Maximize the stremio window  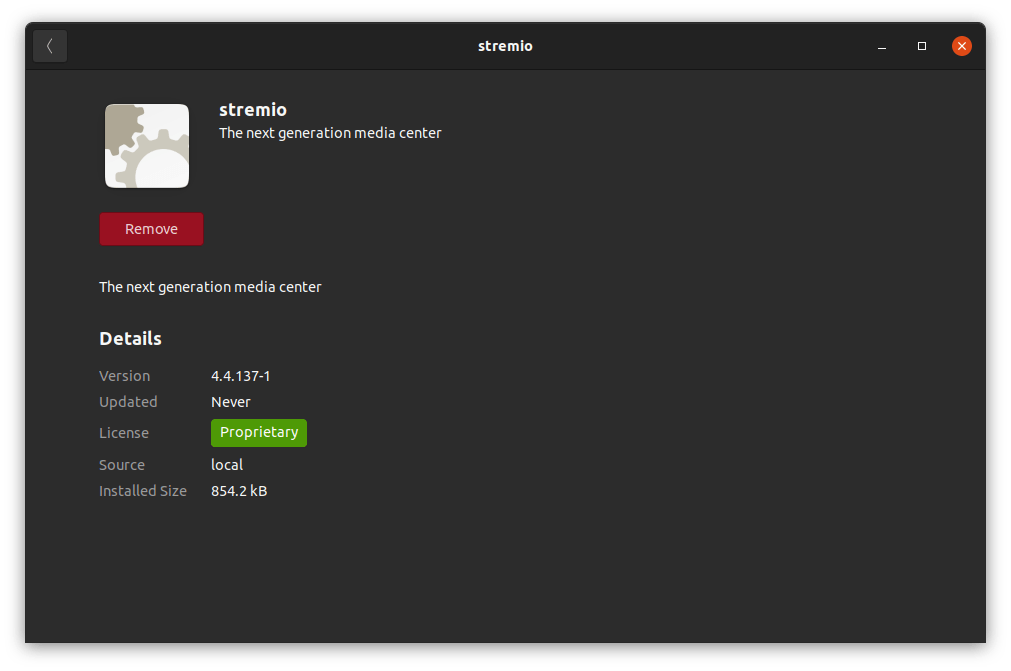point(922,46)
